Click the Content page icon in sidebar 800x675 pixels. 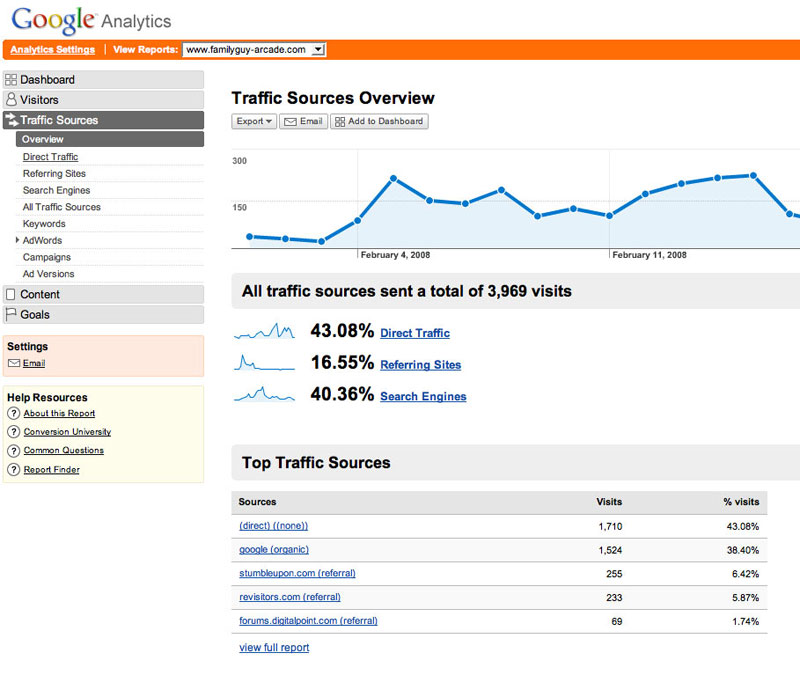tap(11, 294)
